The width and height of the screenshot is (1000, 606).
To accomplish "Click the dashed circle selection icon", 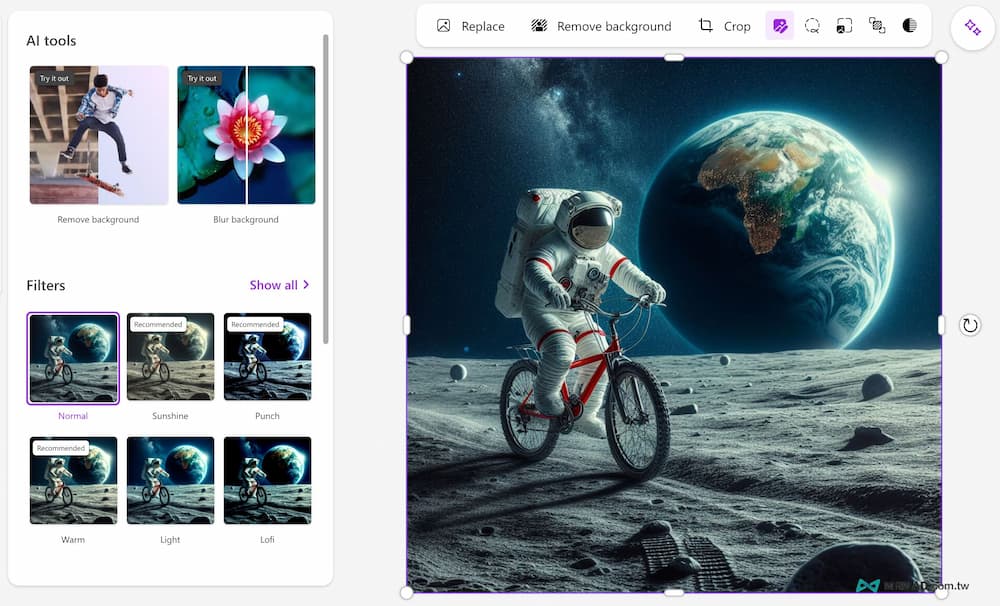I will 812,26.
